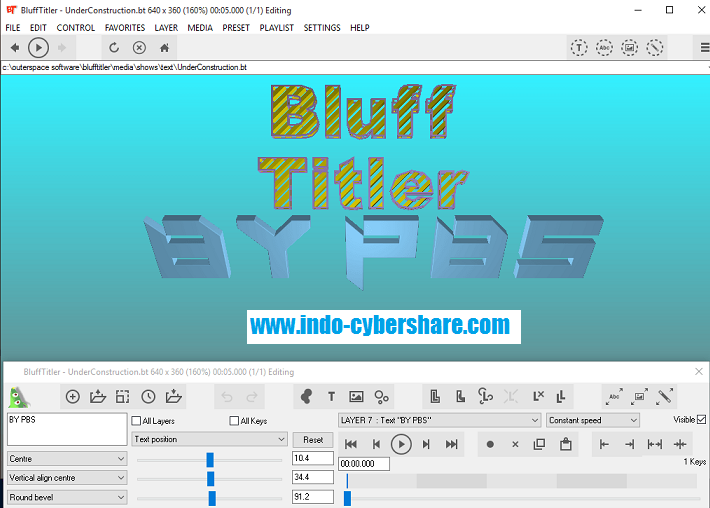The height and width of the screenshot is (508, 710).
Task: Jump to show start in bottom panel
Action: point(351,444)
